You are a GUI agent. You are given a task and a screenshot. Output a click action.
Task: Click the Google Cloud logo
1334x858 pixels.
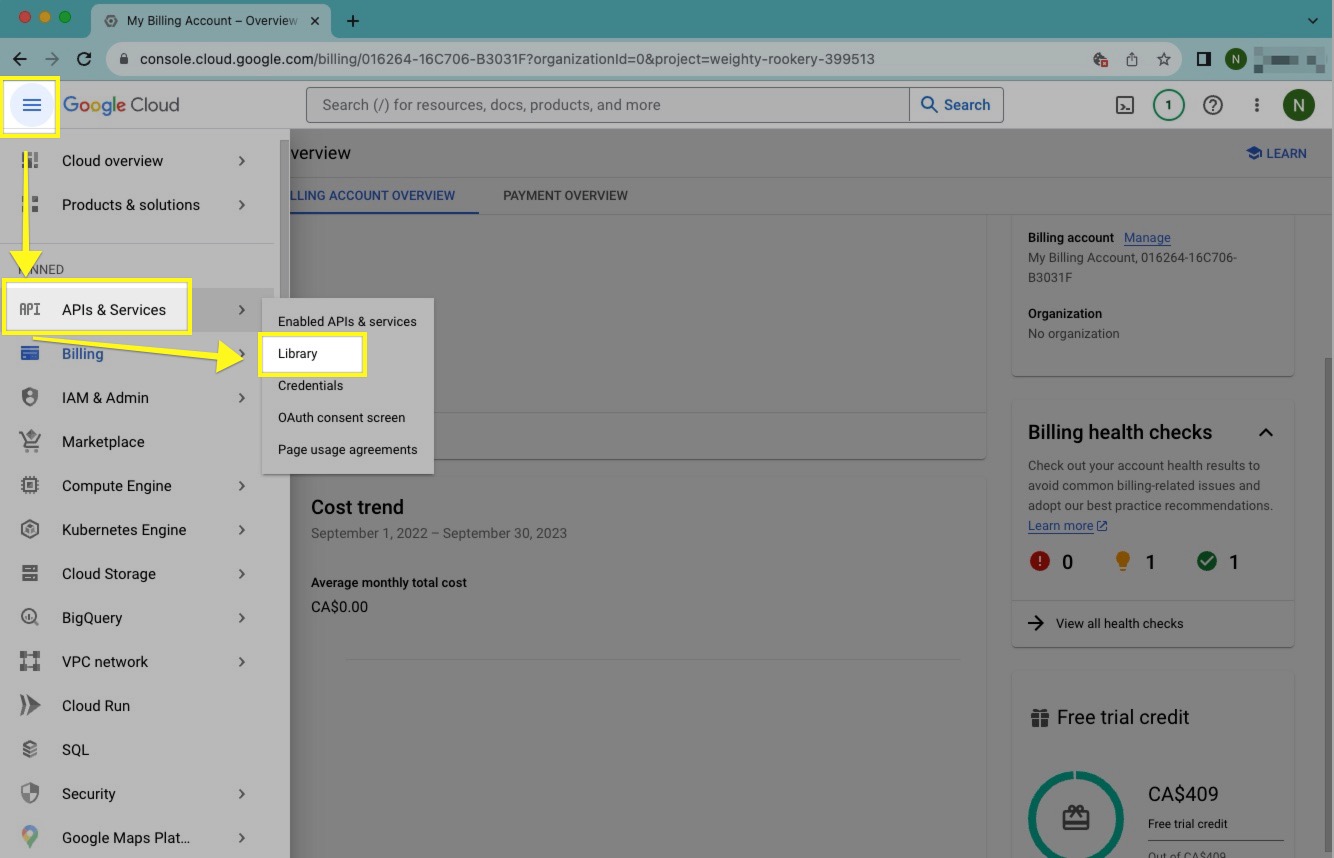click(x=121, y=105)
